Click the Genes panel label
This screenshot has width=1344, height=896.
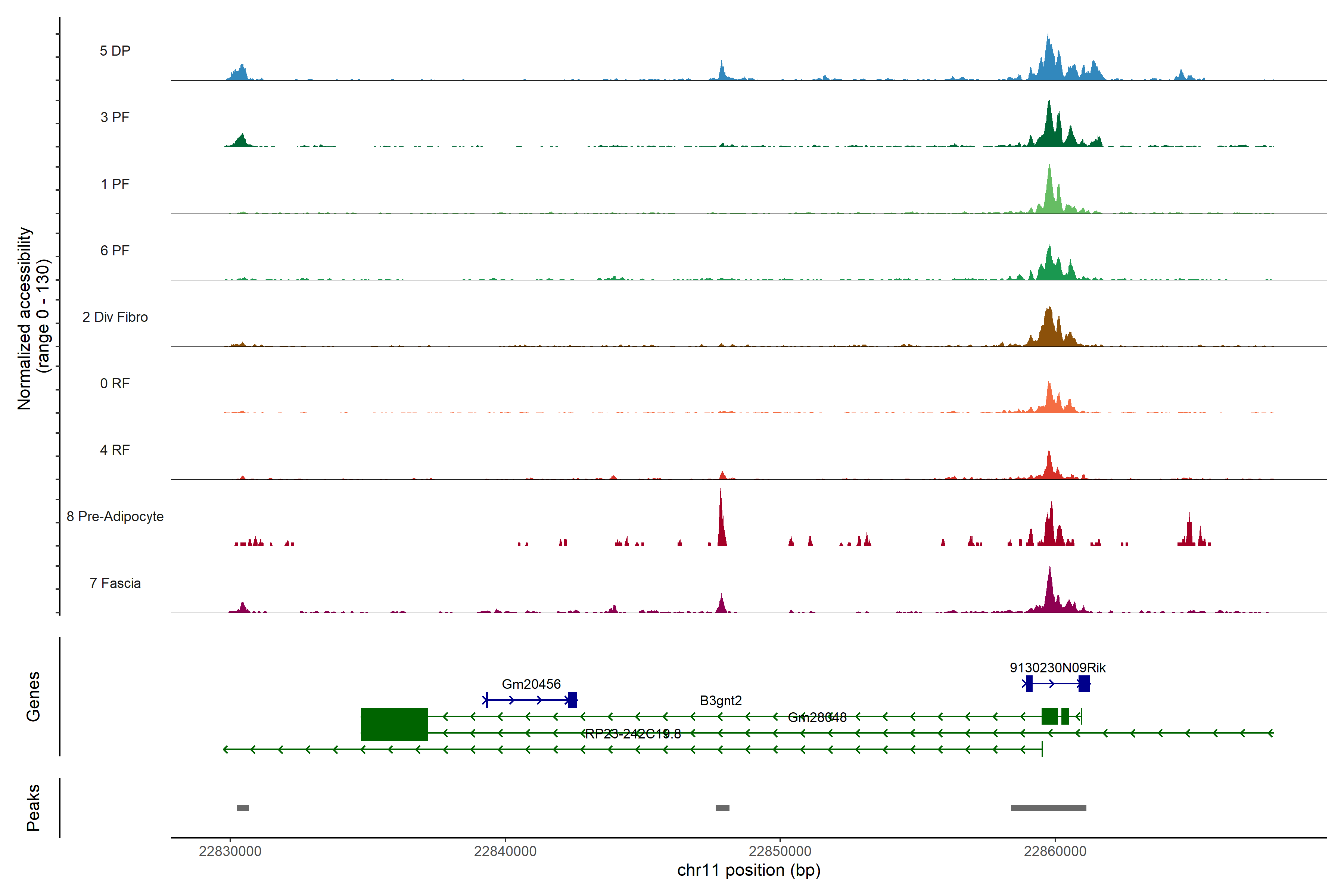tap(33, 696)
